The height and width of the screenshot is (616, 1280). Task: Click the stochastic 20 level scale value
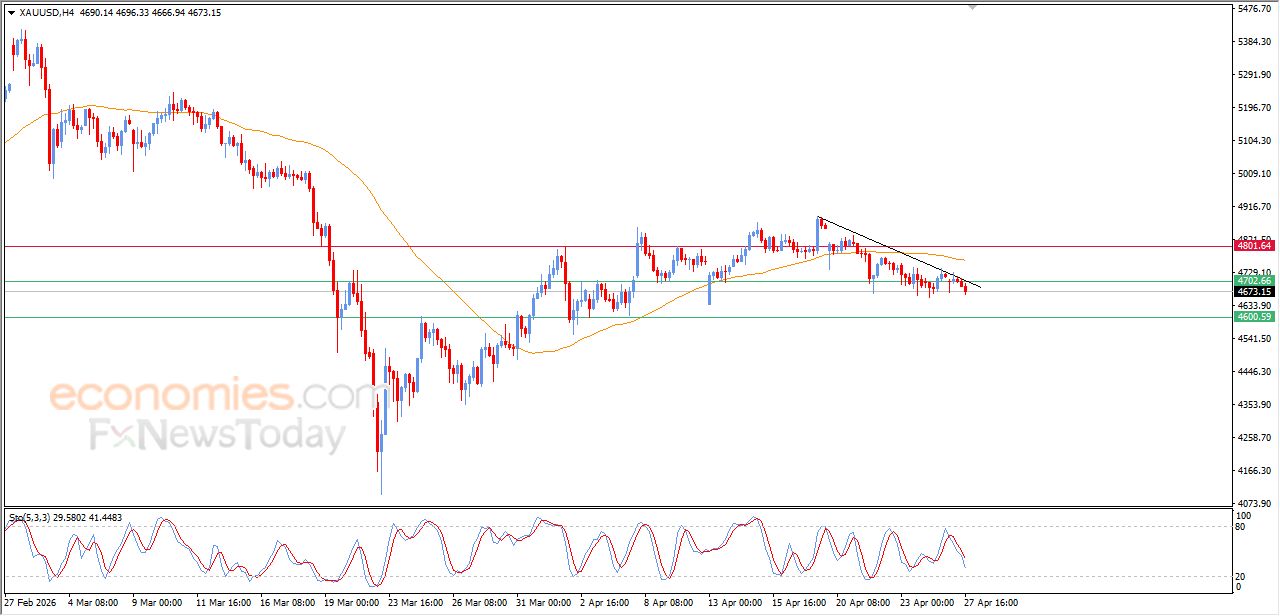click(1242, 576)
